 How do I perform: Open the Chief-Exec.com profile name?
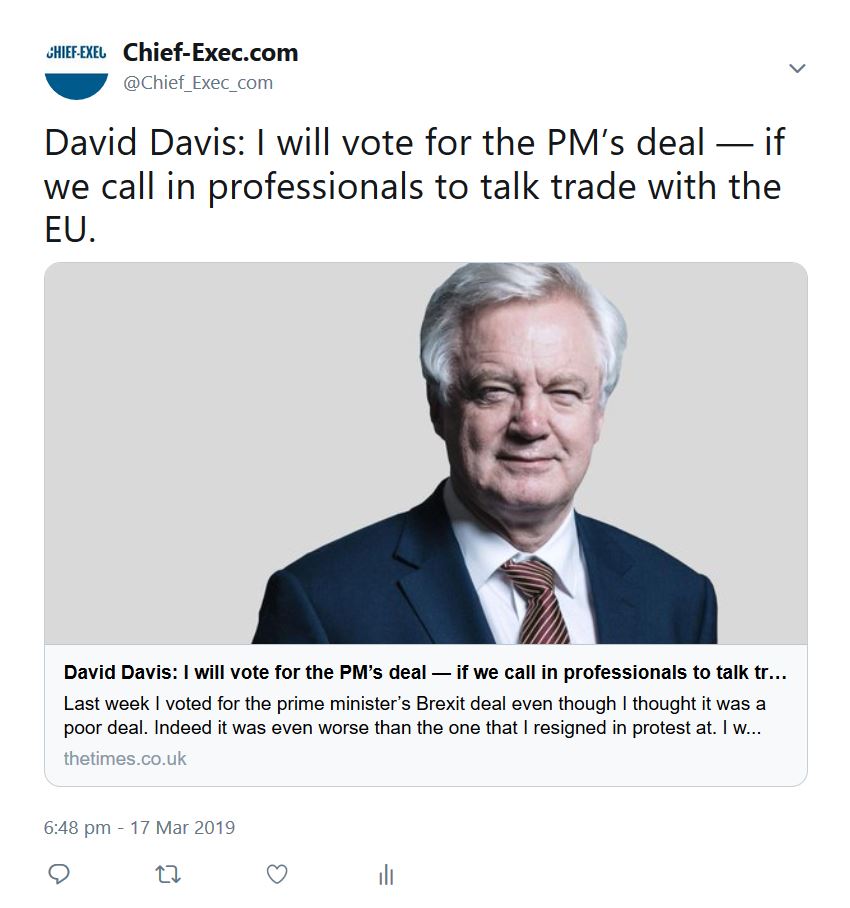click(x=210, y=52)
